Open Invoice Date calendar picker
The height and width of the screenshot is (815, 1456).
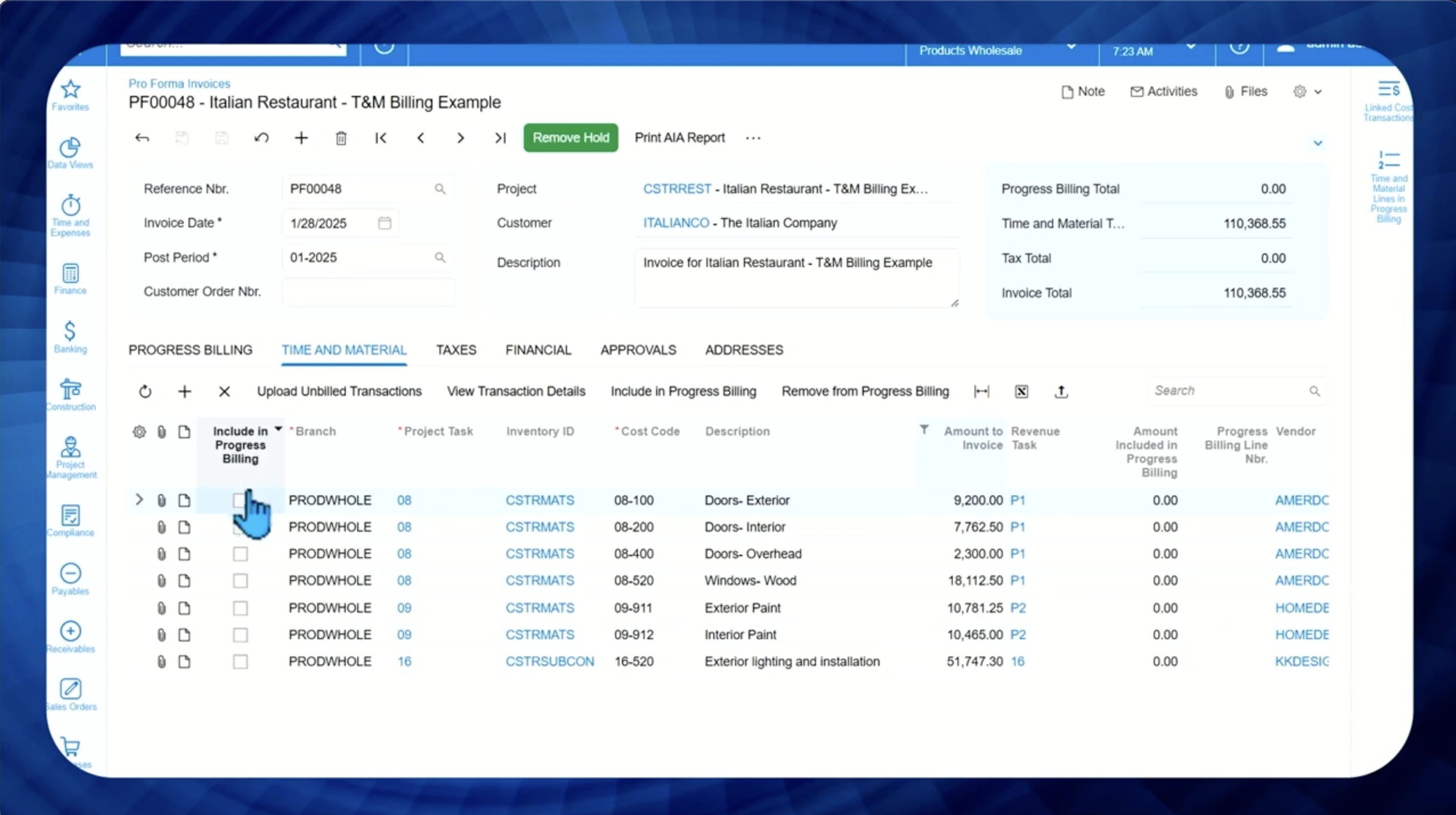click(x=385, y=223)
